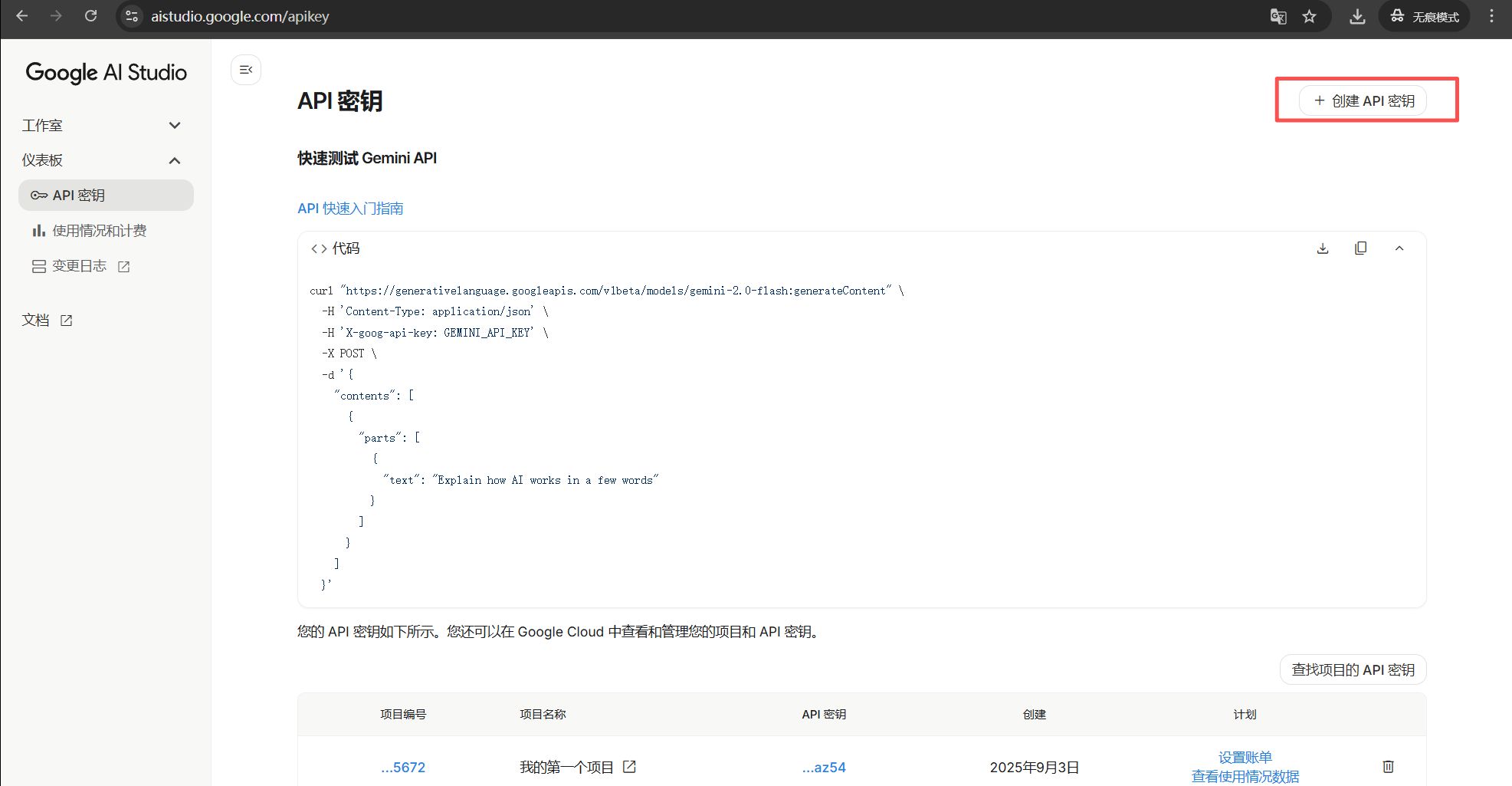This screenshot has width=1512, height=786.
Task: Click external link icon next to 文档
Action: [67, 321]
